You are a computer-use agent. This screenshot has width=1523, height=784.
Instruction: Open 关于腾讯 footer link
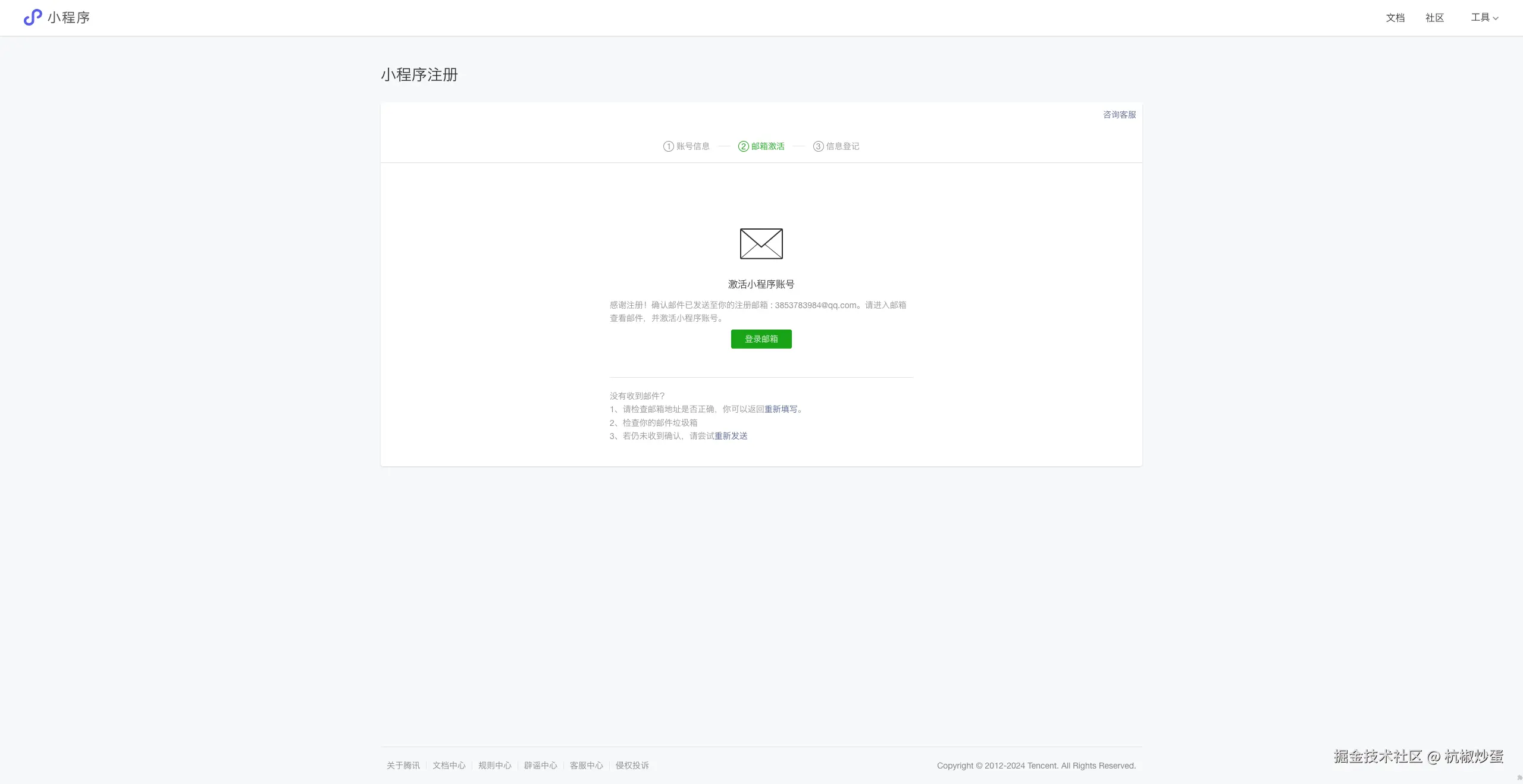[x=403, y=766]
